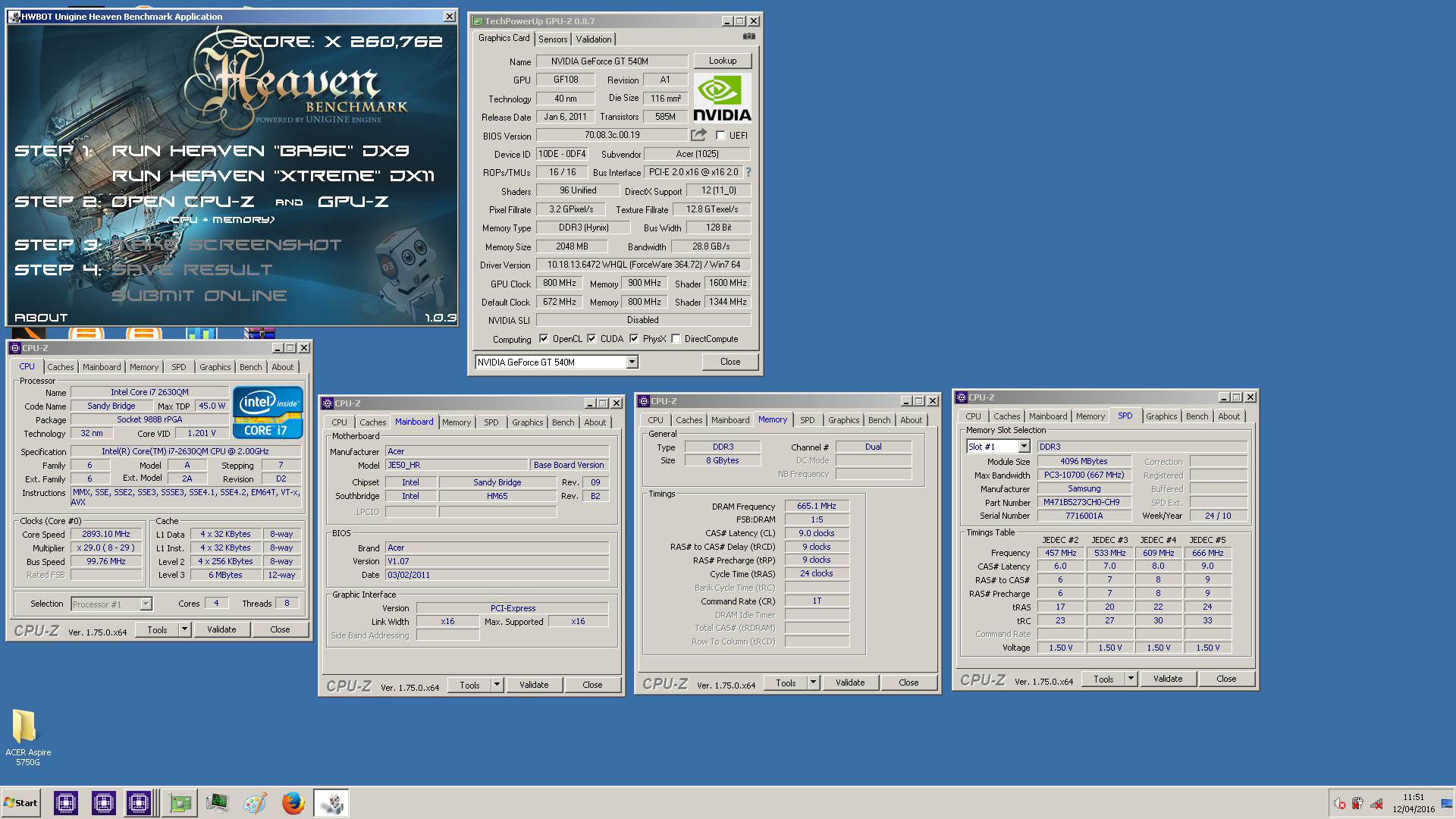Viewport: 1456px width, 819px height.
Task: Toggle the PhysX checkbox
Action: (x=634, y=339)
